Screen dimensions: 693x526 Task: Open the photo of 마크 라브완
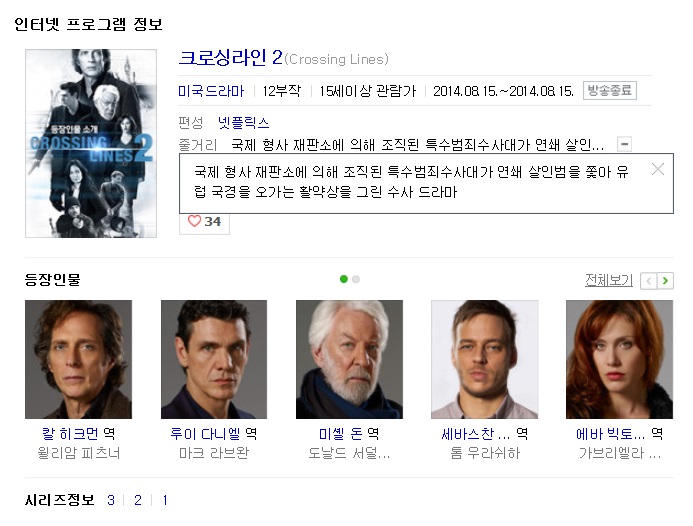pyautogui.click(x=214, y=359)
